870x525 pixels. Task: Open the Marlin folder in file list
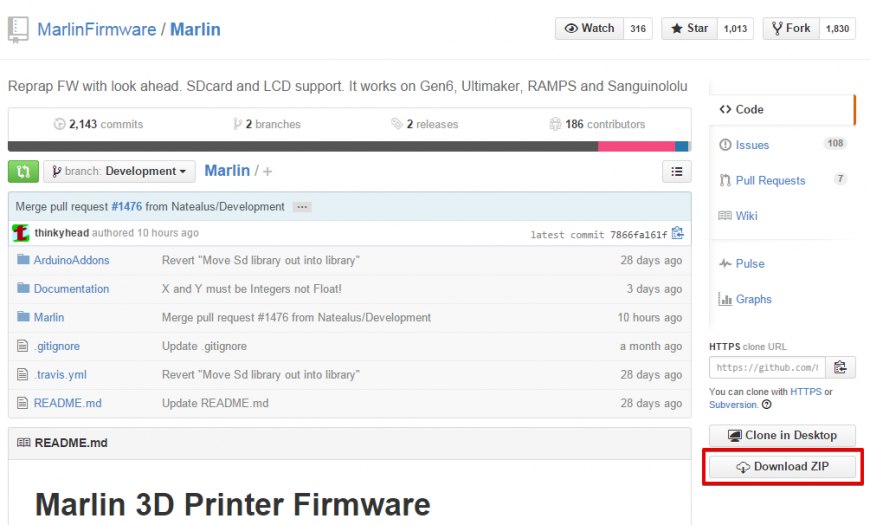[49, 317]
